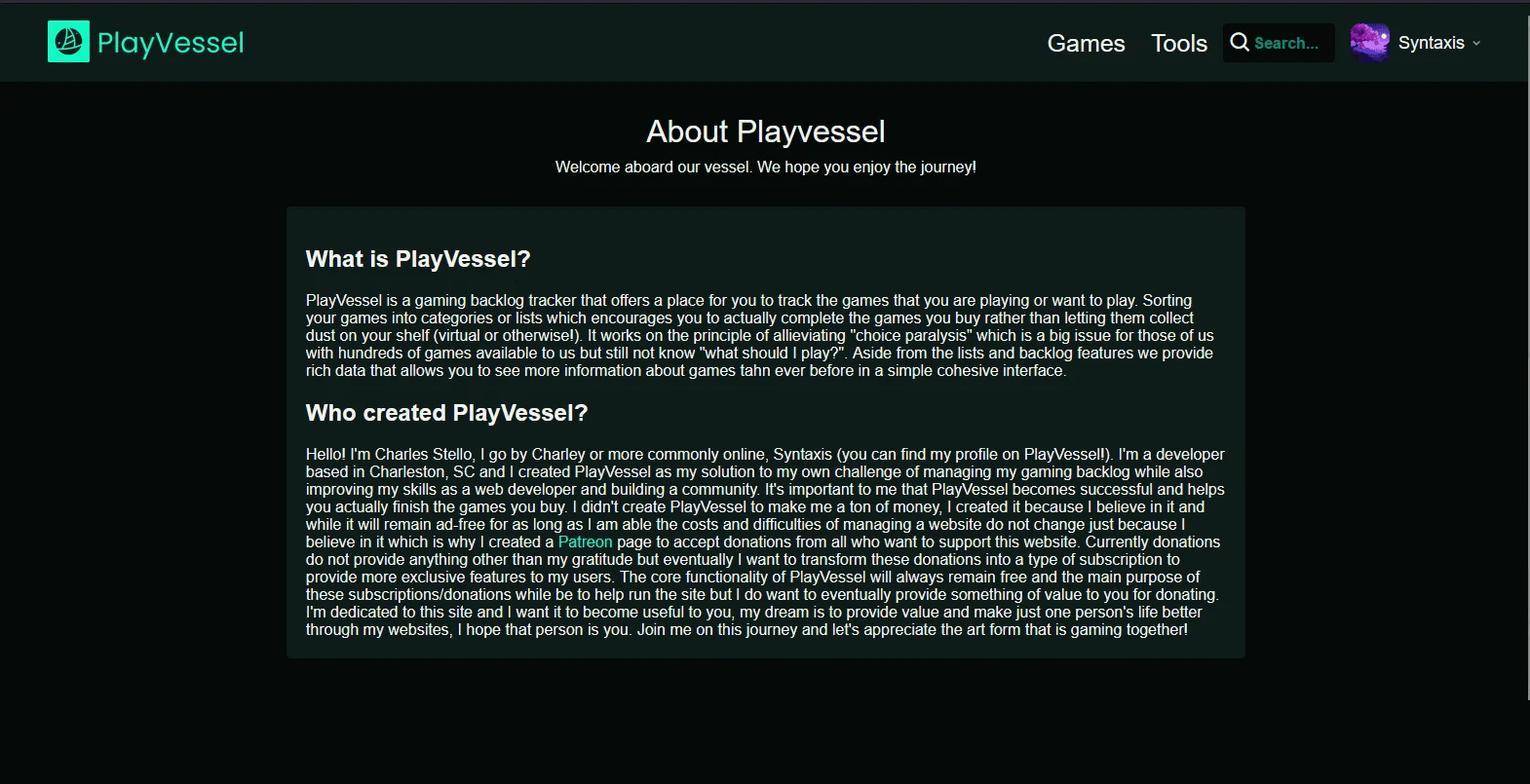The image size is (1530, 784).
Task: Click the Syntaxis profile avatar
Action: tap(1369, 43)
